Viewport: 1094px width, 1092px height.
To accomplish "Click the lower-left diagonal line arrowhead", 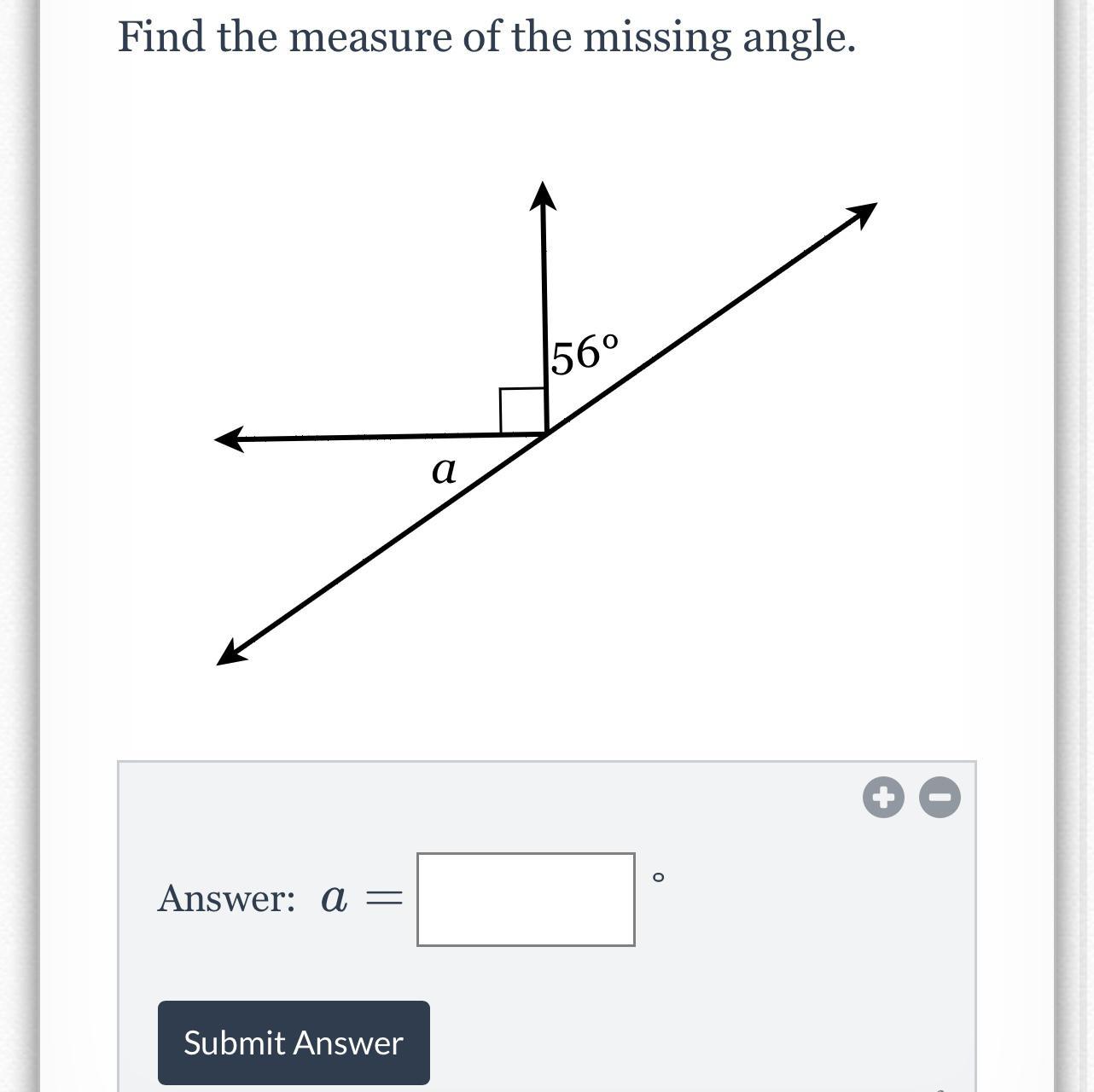I will coord(231,654).
